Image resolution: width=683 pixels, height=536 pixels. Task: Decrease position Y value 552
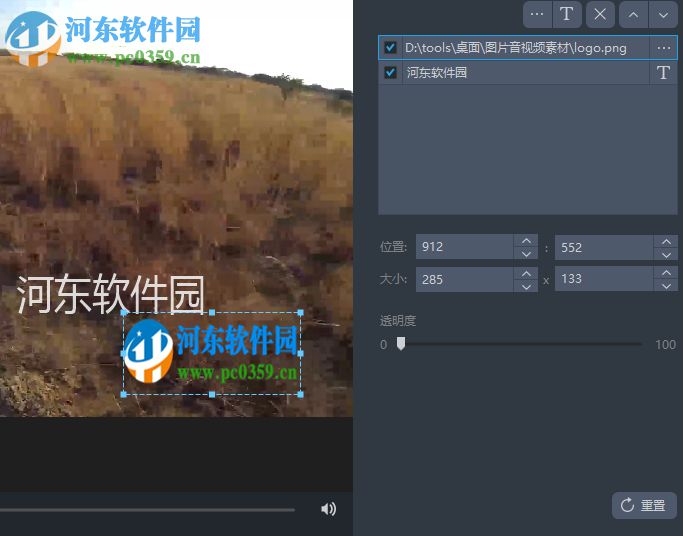coord(666,254)
